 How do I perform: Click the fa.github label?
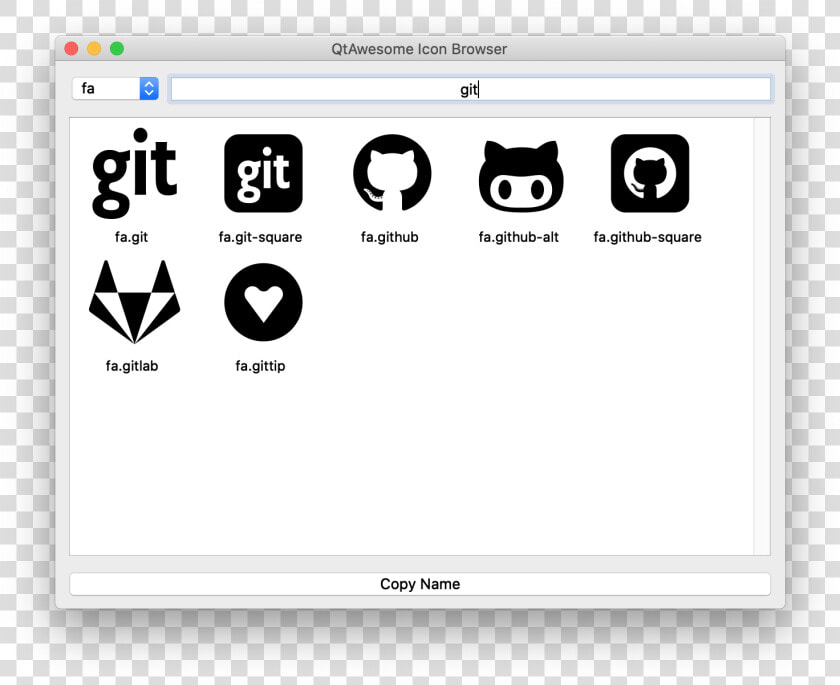389,237
